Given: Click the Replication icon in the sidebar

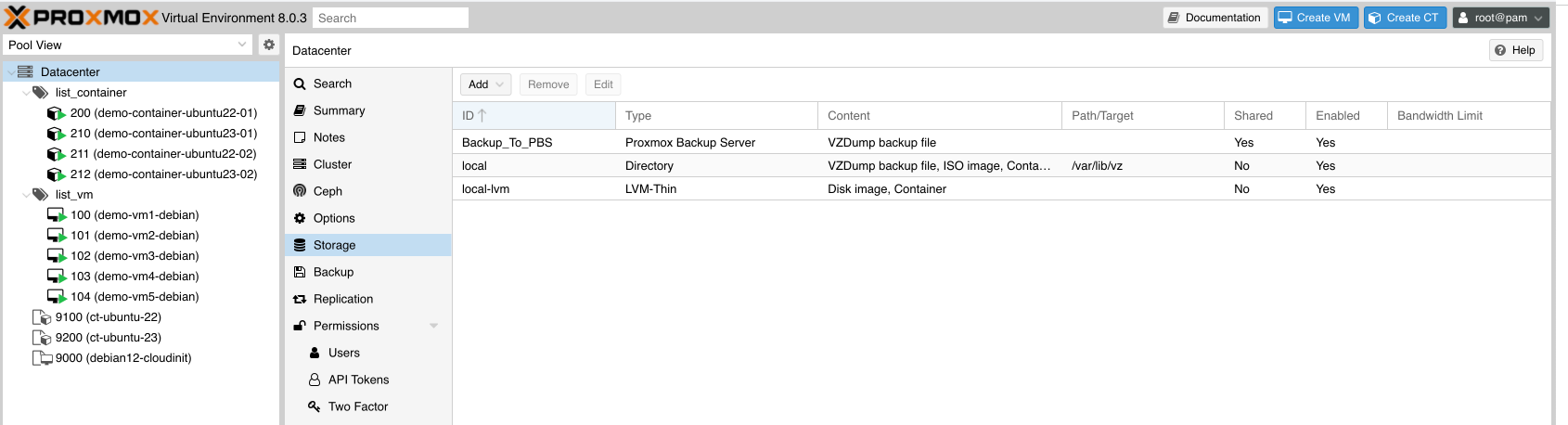Looking at the screenshot, I should coord(300,299).
